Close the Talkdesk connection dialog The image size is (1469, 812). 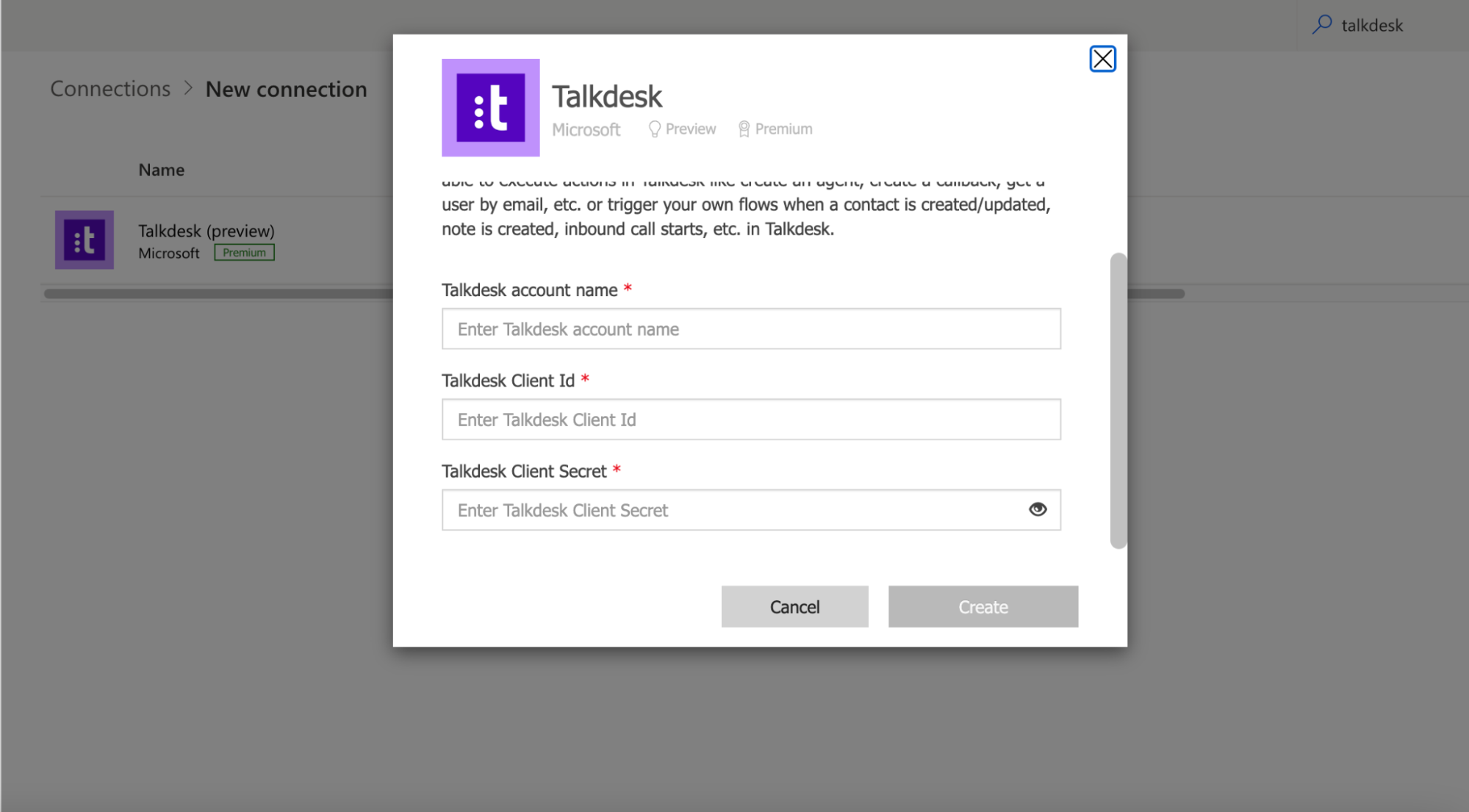[x=1102, y=59]
